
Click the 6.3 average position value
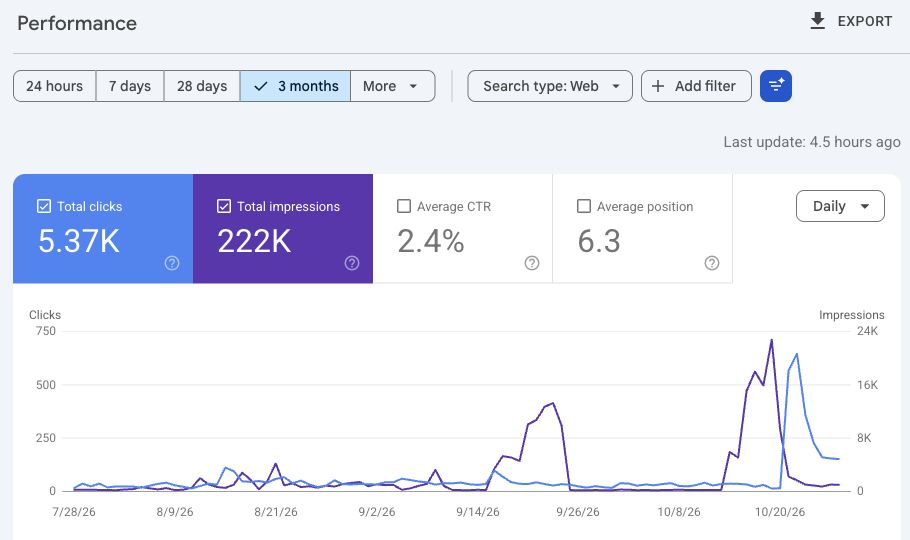point(599,241)
